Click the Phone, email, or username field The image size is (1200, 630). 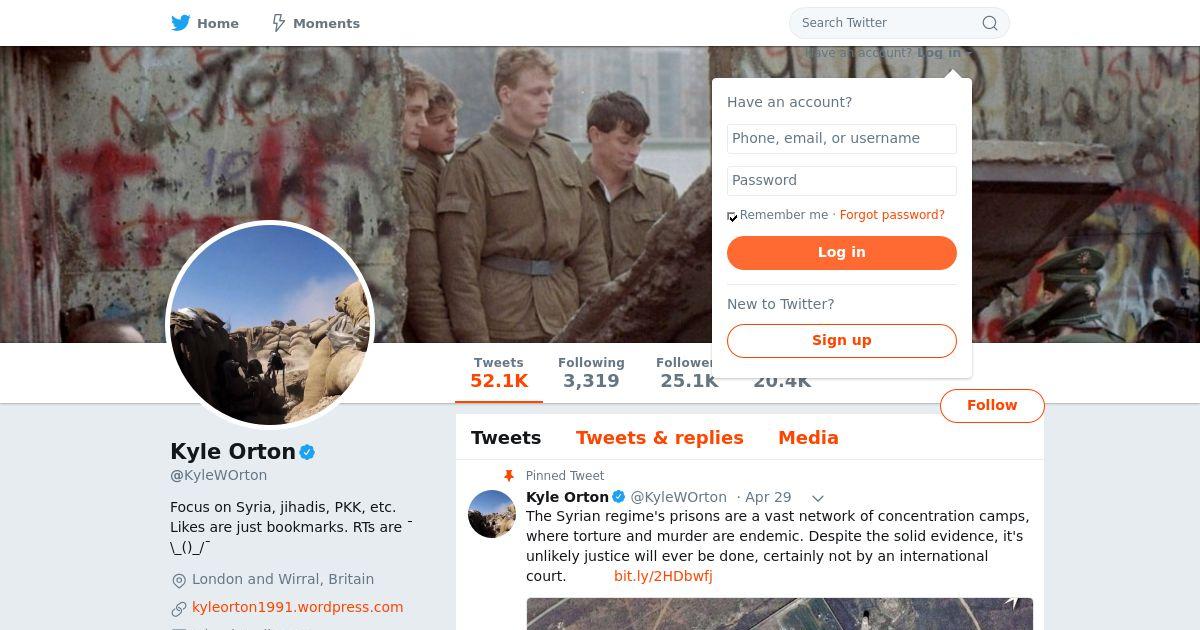[x=841, y=138]
